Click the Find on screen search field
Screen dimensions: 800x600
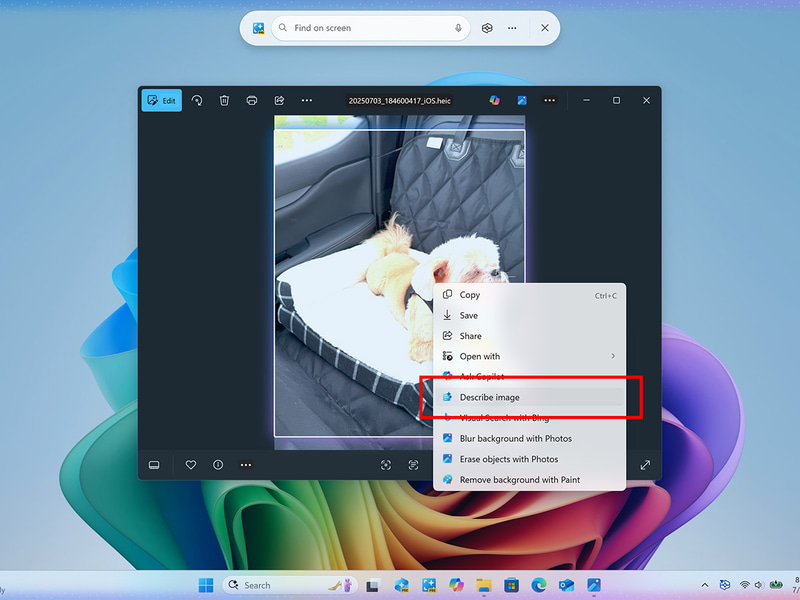click(x=371, y=28)
